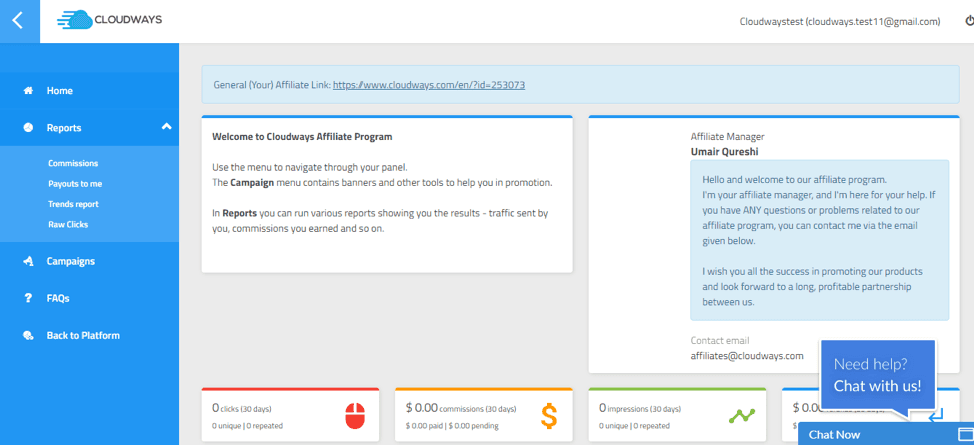
Task: Click the Reports pie chart icon
Action: point(28,128)
